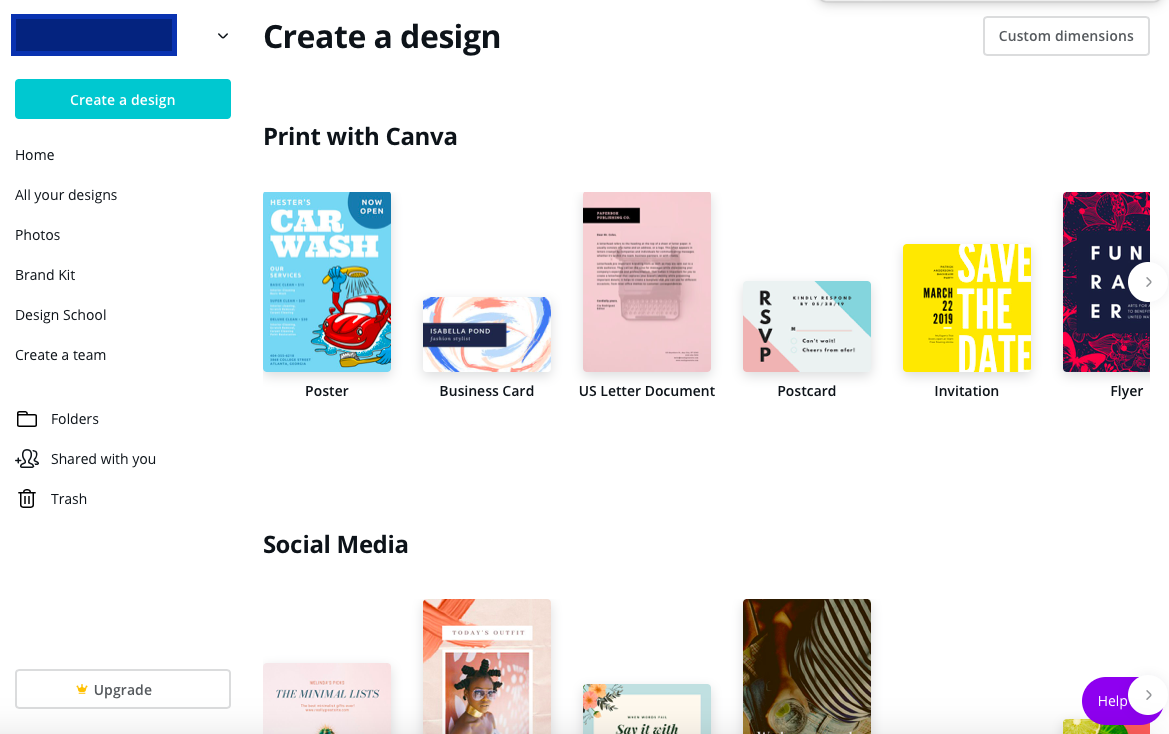This screenshot has width=1169, height=734.
Task: Expand the account dropdown chevron
Action: (222, 36)
